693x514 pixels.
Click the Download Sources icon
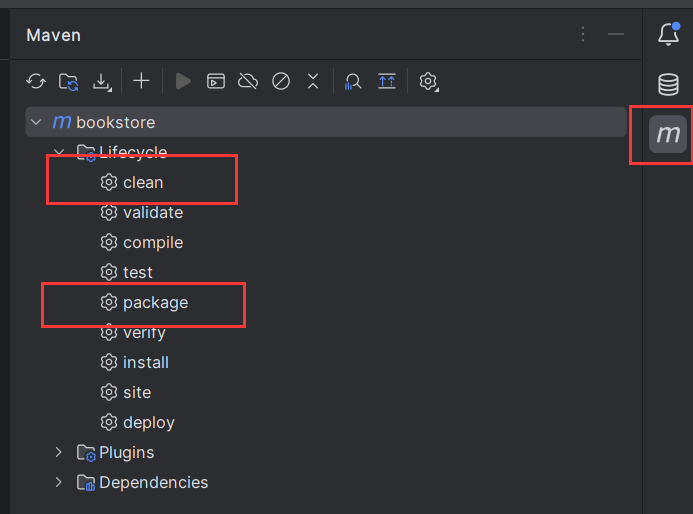[x=101, y=81]
